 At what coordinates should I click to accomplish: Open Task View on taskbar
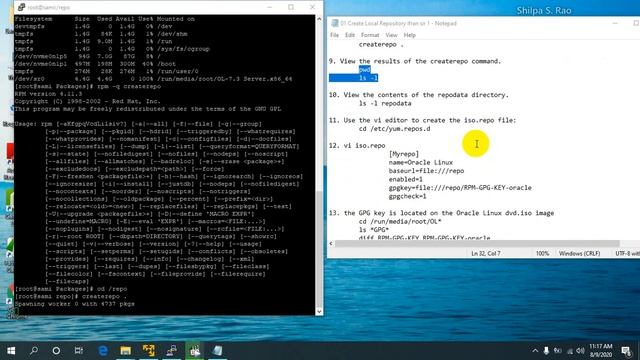tap(79, 351)
